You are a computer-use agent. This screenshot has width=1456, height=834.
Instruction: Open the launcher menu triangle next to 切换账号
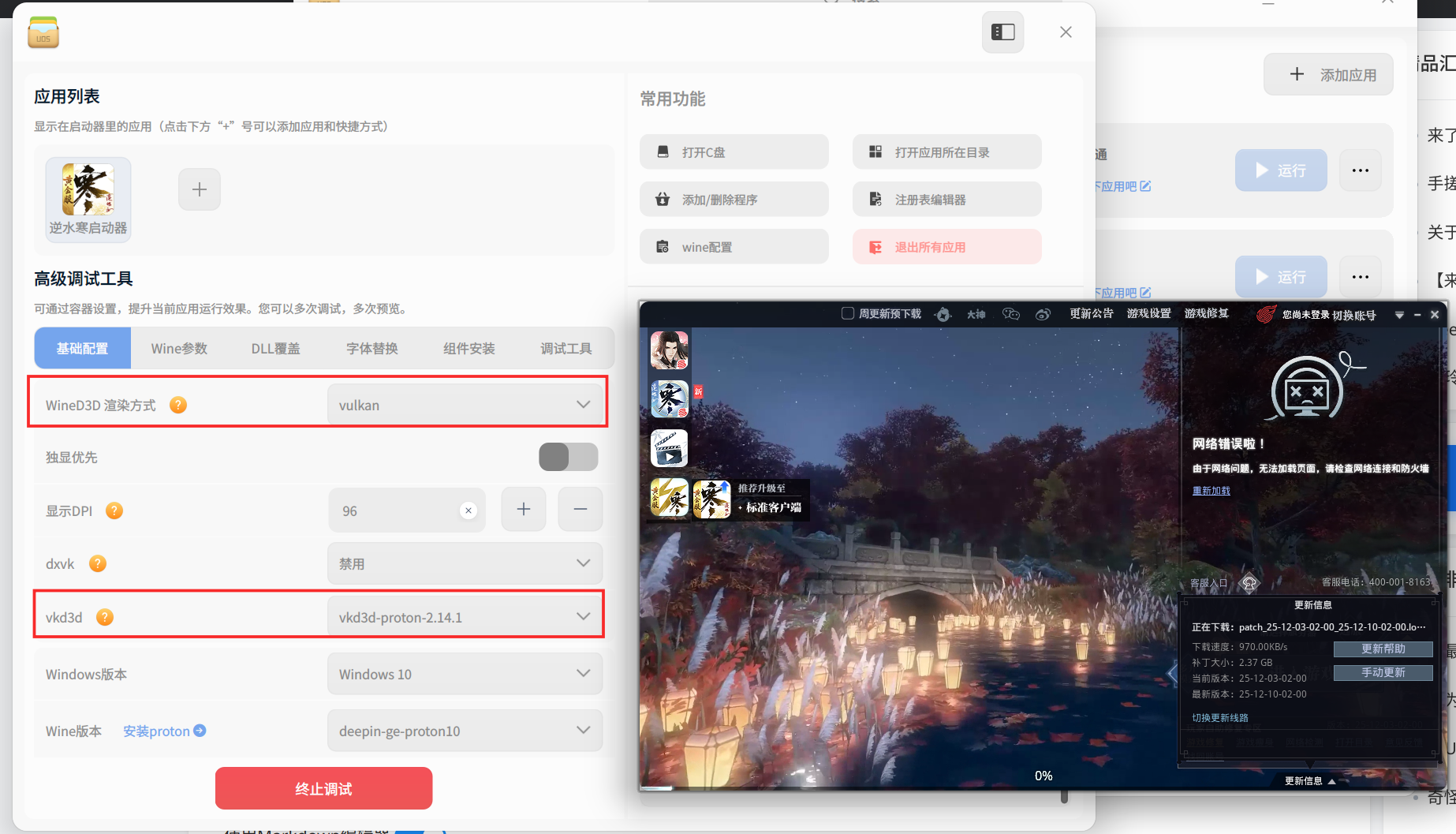(1399, 315)
